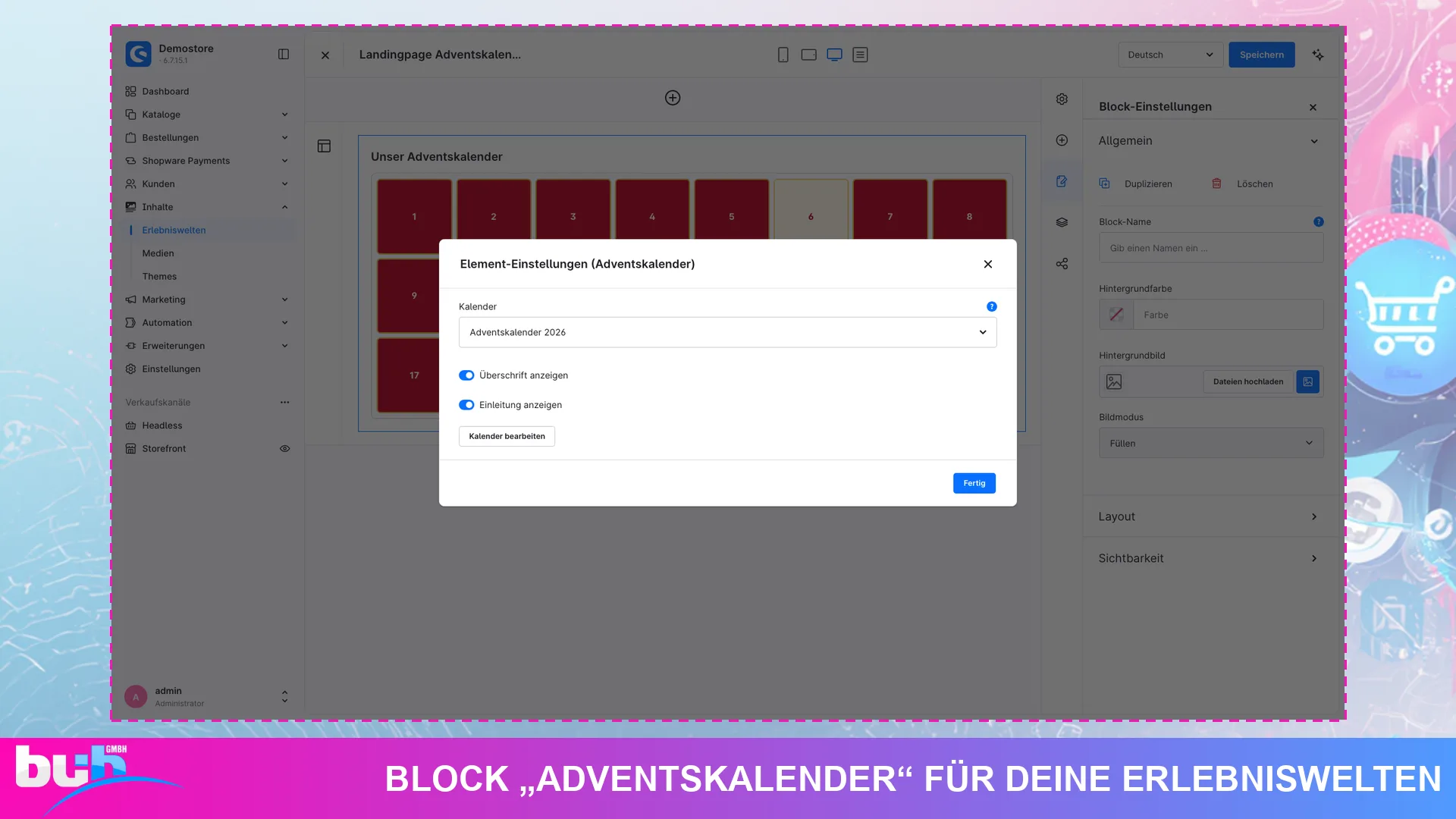Click the Speichern button

1261,55
